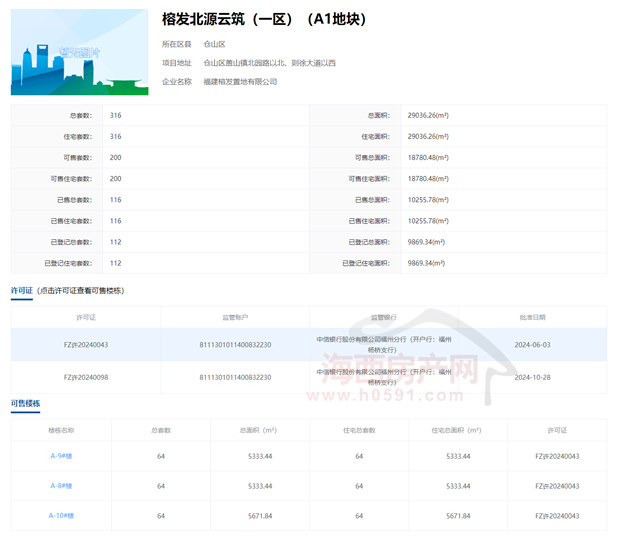The image size is (640, 543).
Task: Open the A-9#楼 building link
Action: pyautogui.click(x=61, y=456)
